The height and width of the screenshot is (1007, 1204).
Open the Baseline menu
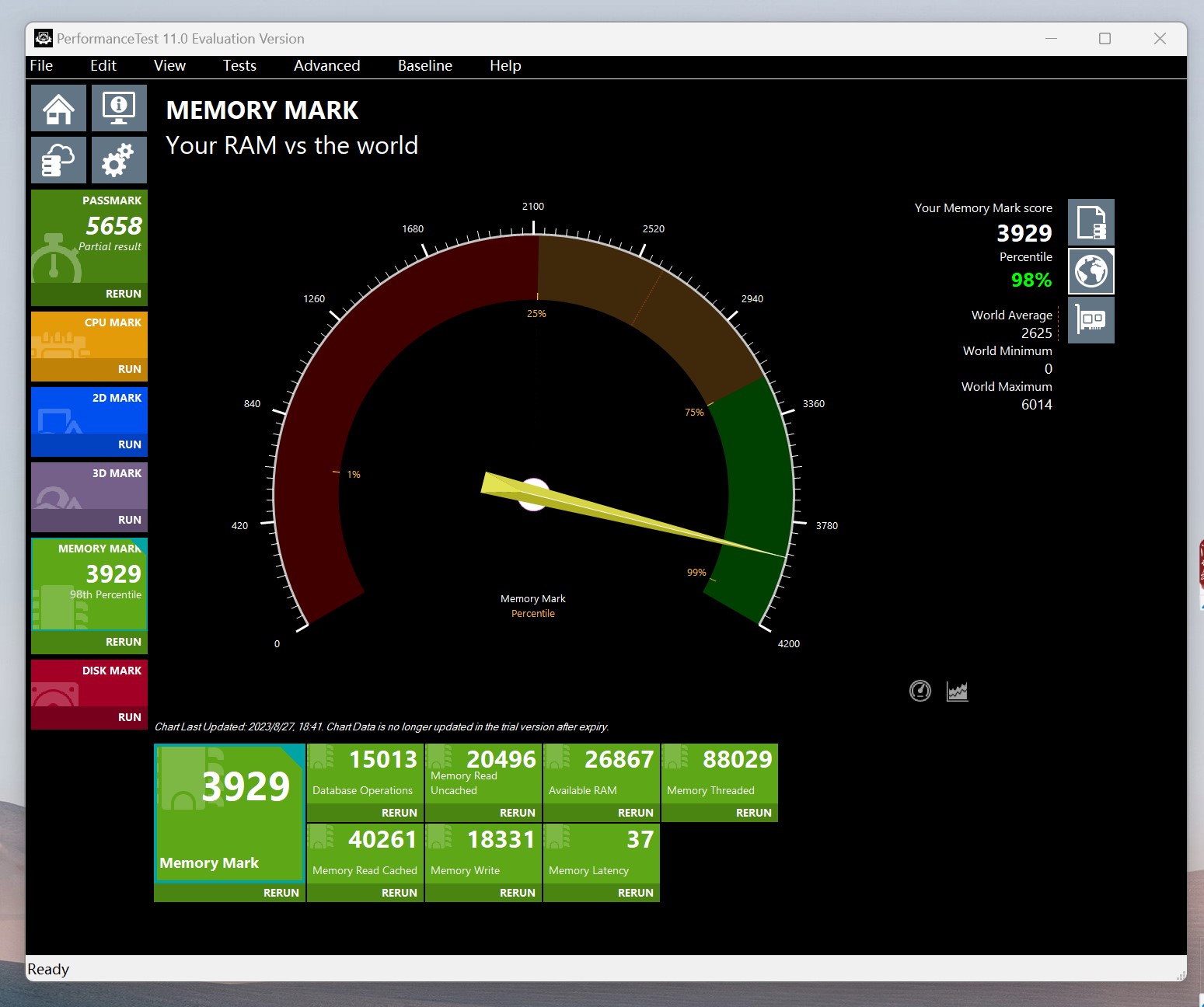(424, 66)
